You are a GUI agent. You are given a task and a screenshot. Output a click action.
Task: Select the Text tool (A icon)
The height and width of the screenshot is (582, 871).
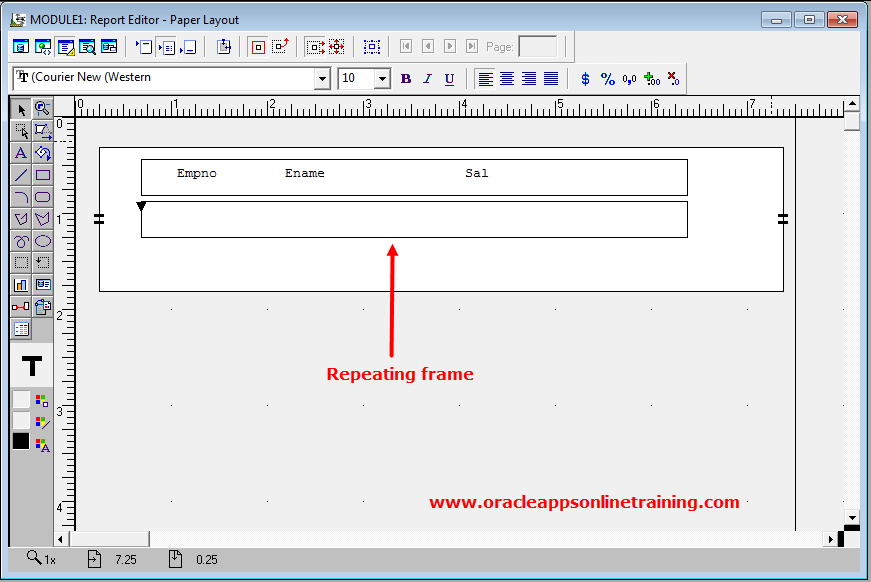coord(21,153)
